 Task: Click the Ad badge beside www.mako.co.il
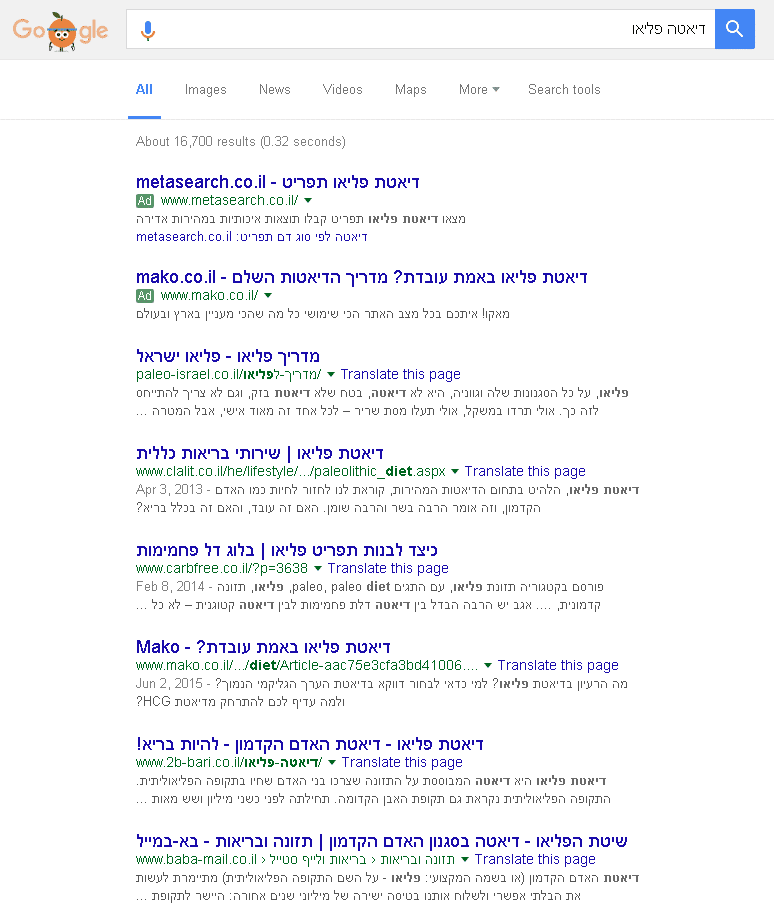[x=144, y=296]
